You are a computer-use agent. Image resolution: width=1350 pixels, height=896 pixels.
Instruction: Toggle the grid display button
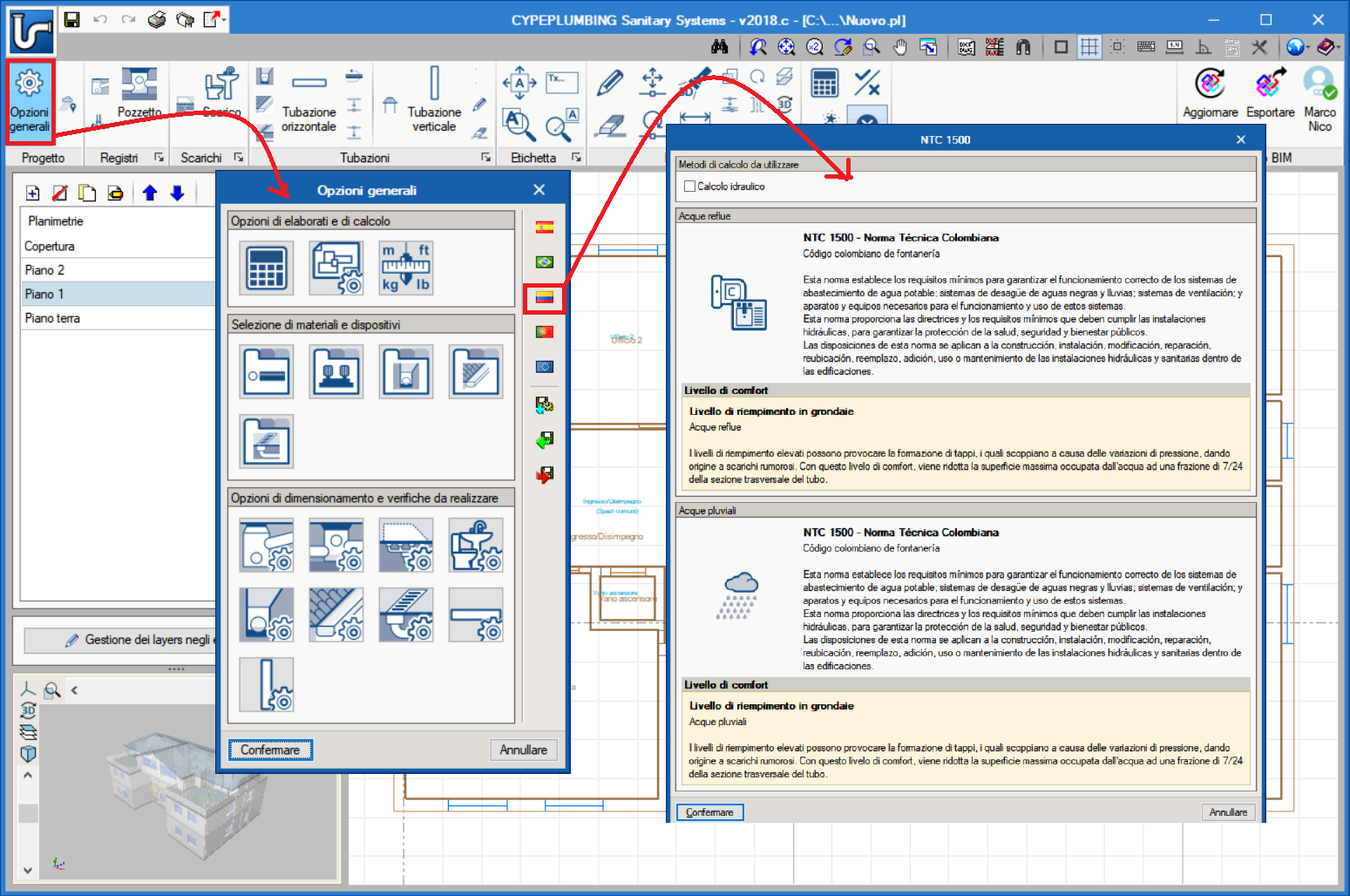tap(1089, 47)
